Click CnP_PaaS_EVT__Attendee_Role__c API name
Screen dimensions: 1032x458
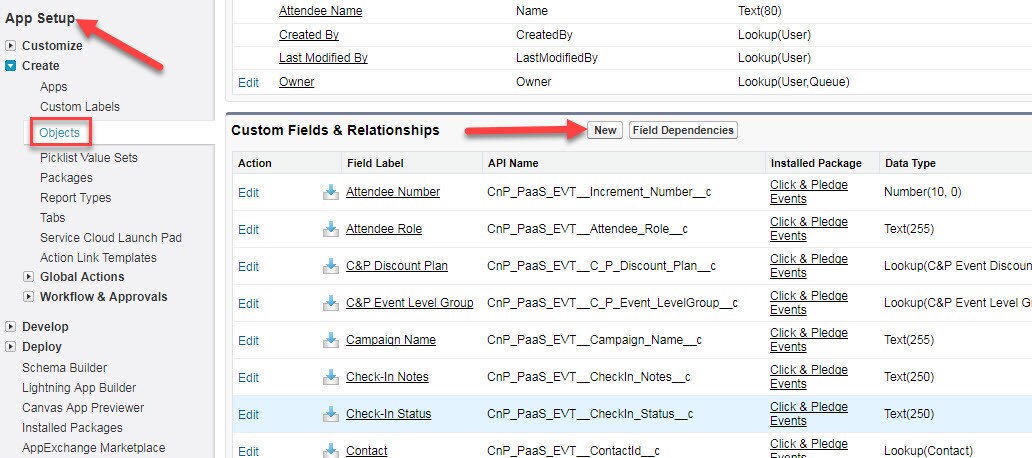pos(587,229)
